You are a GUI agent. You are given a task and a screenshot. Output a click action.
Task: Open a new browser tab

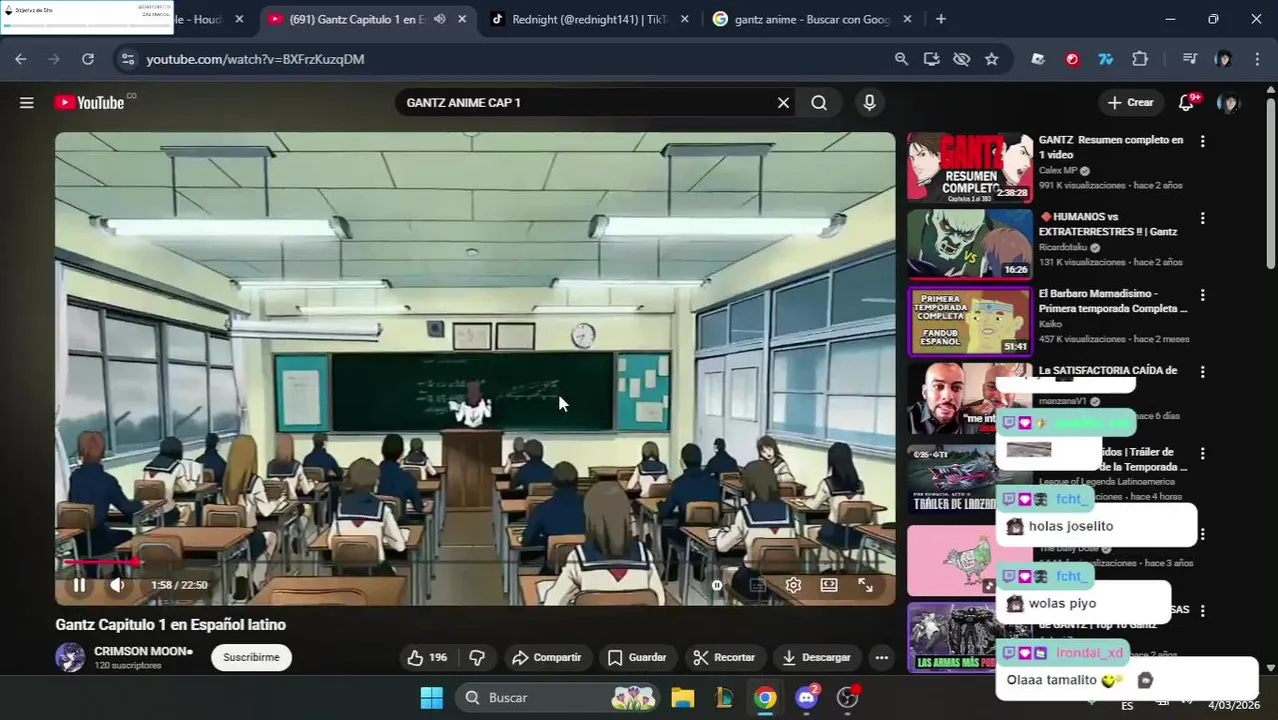pyautogui.click(x=941, y=19)
